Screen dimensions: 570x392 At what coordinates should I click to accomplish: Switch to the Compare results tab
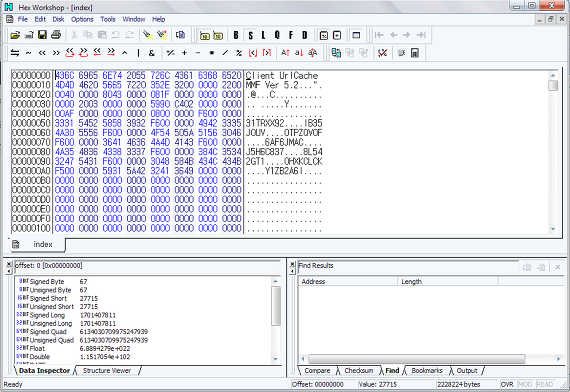point(317,371)
